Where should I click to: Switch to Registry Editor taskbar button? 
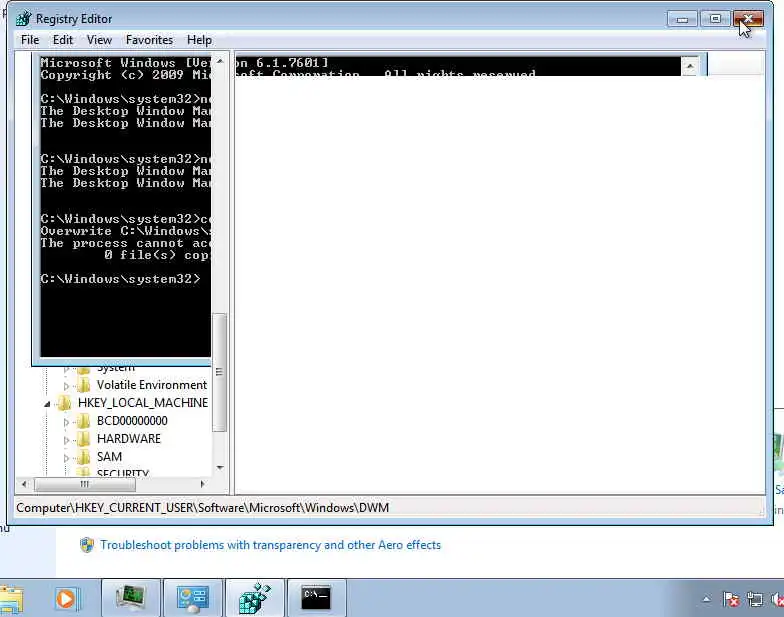pos(255,598)
